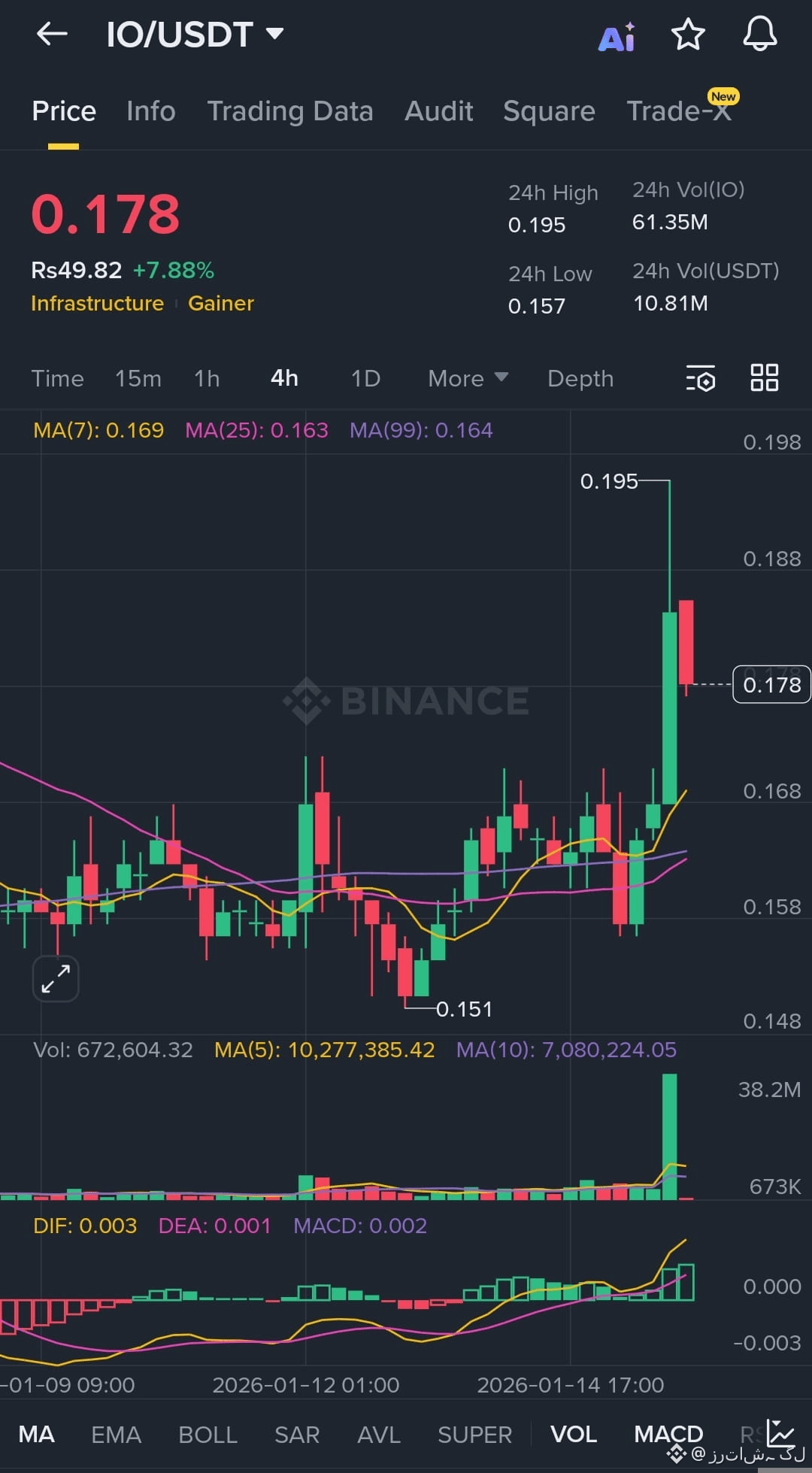Enable the SAR indicator
Viewport: 812px width, 1473px height.
pos(297,1434)
